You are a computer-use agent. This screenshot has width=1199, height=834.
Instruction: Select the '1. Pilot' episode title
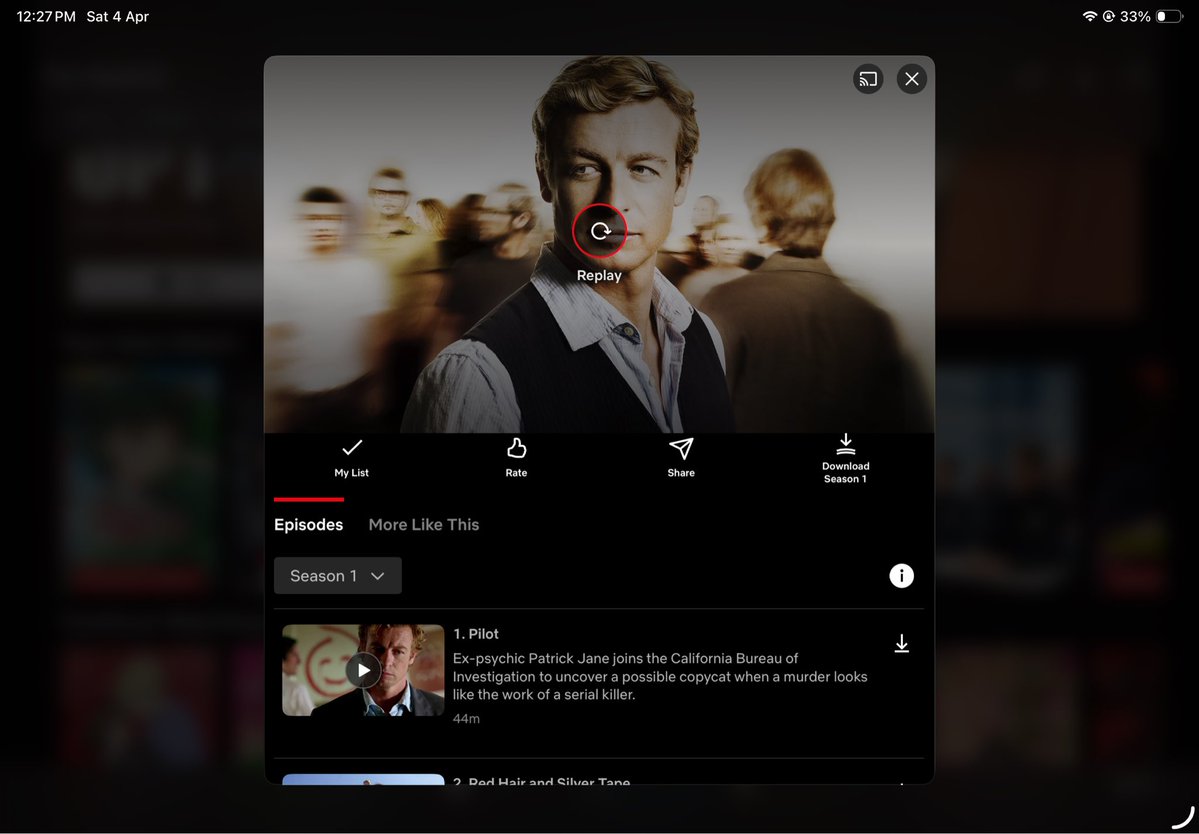click(476, 634)
